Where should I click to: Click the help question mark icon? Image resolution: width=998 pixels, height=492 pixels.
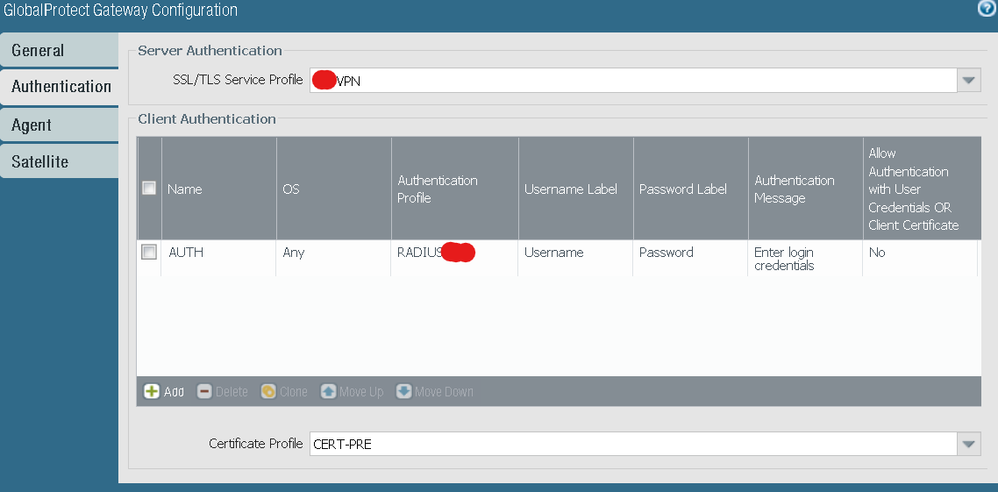(x=987, y=9)
